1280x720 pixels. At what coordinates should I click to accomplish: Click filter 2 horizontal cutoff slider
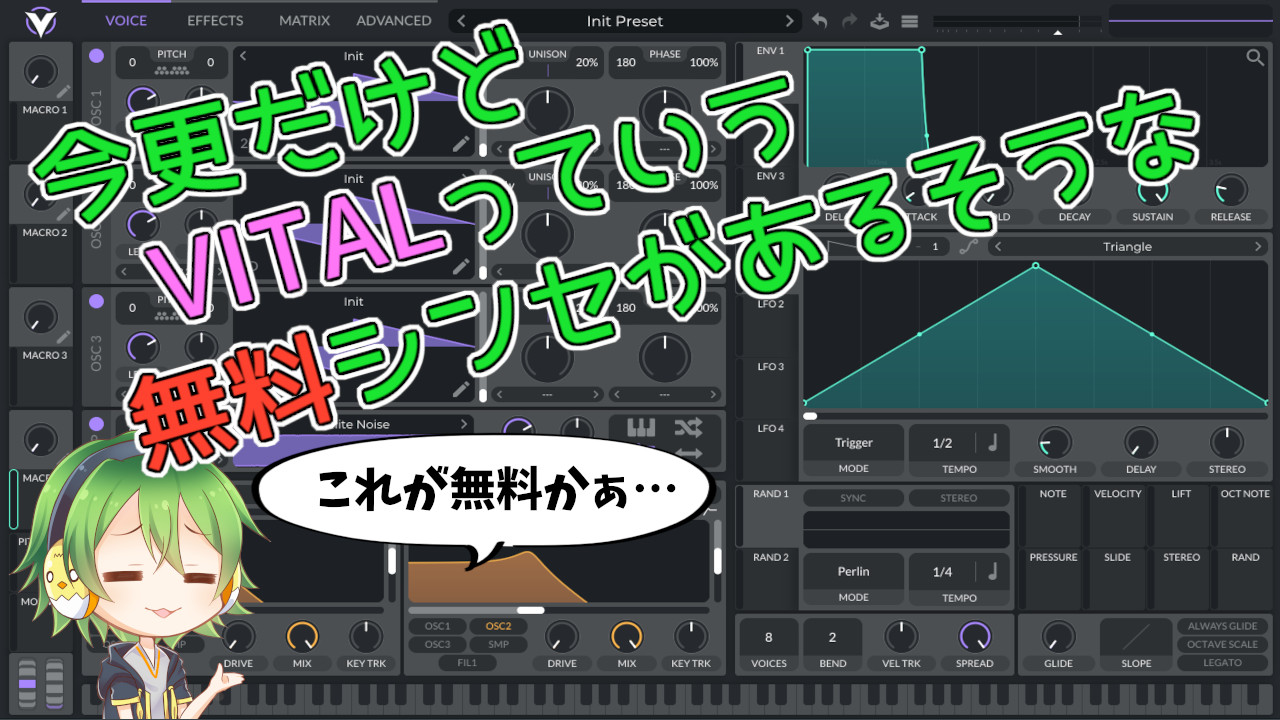click(x=559, y=610)
